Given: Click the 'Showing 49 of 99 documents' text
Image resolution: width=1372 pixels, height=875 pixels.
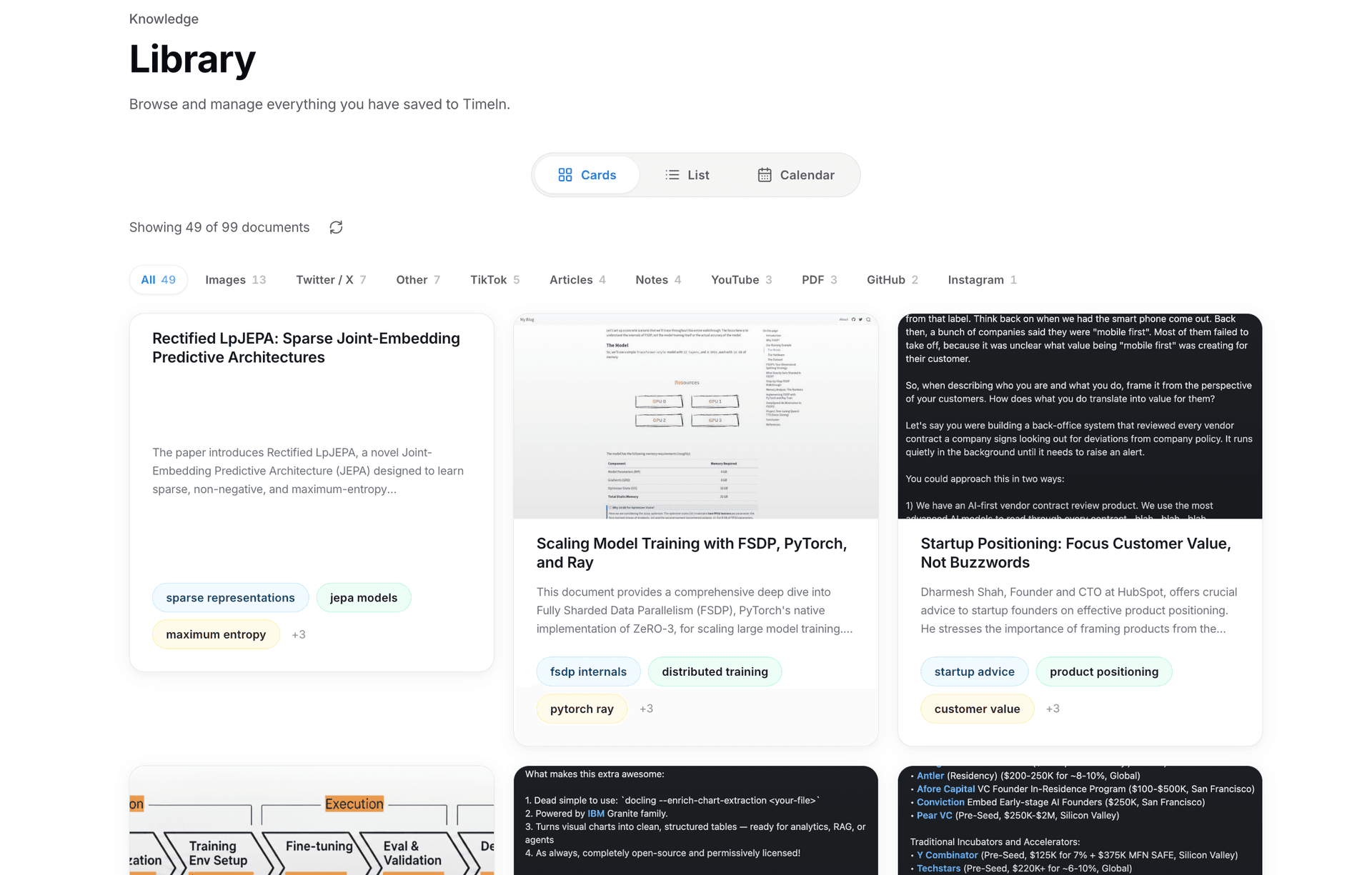Looking at the screenshot, I should click(x=219, y=227).
